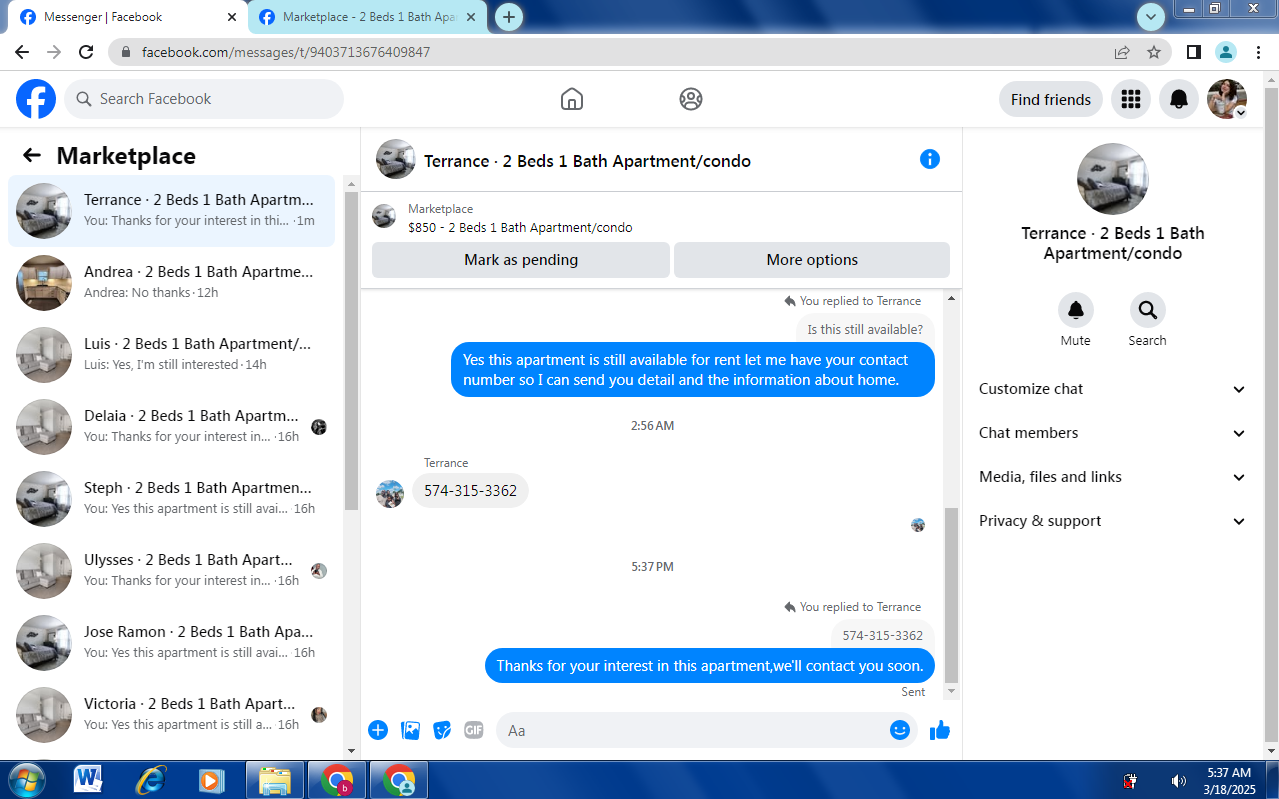The width and height of the screenshot is (1279, 799).
Task: Expand Chat members section
Action: coord(1113,433)
